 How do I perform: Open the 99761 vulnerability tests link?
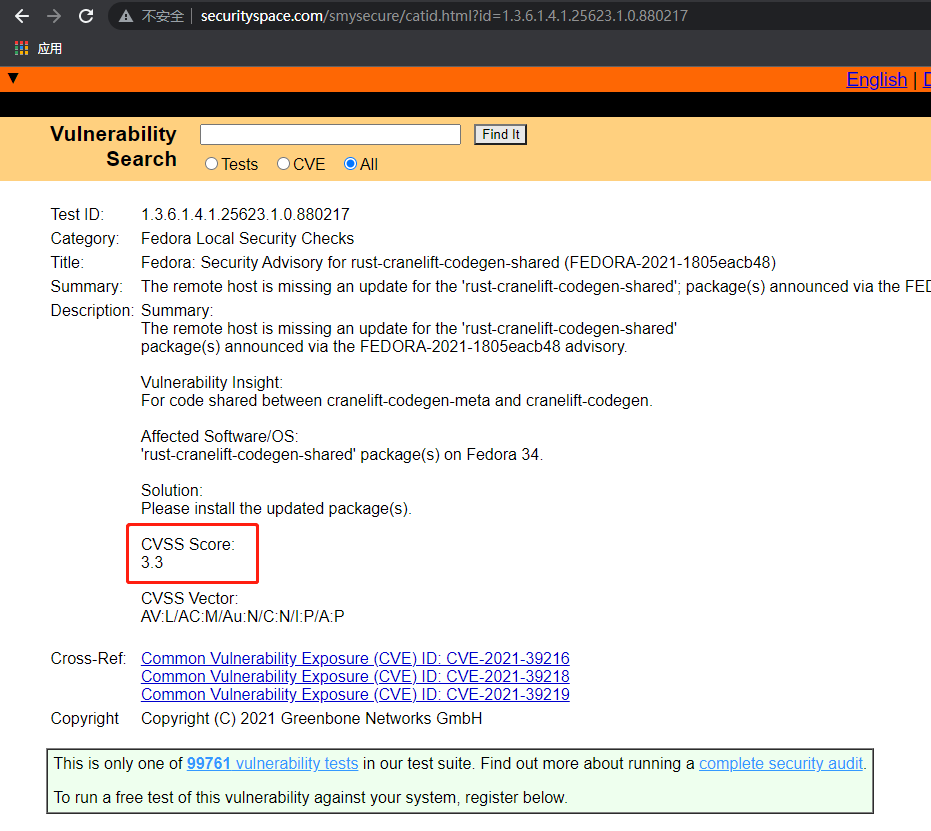click(x=273, y=763)
